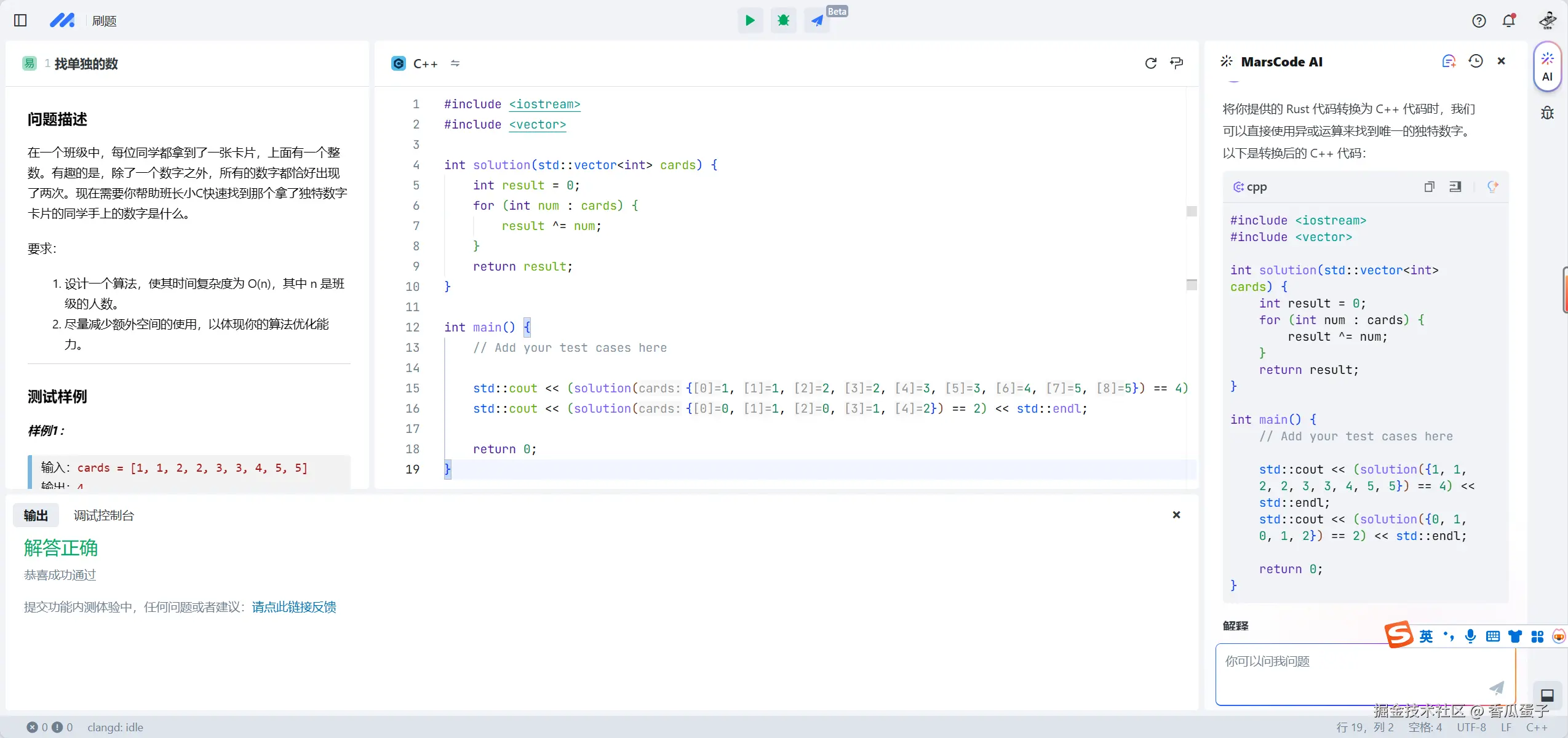Open the C++ language mode in the status bar
The width and height of the screenshot is (1568, 738).
click(x=1536, y=727)
